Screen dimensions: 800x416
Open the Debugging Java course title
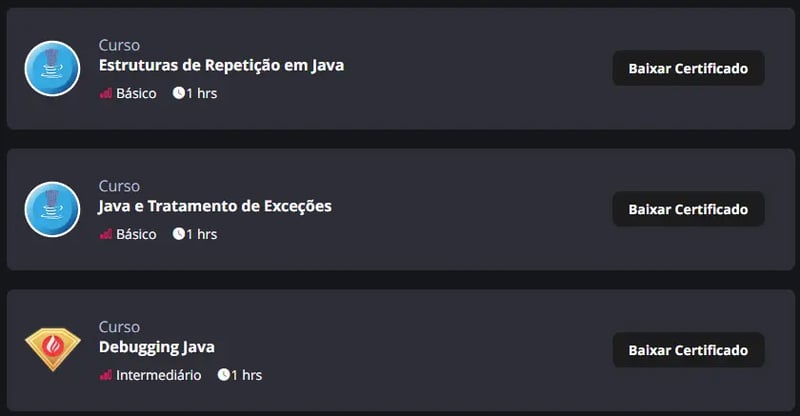click(x=157, y=348)
